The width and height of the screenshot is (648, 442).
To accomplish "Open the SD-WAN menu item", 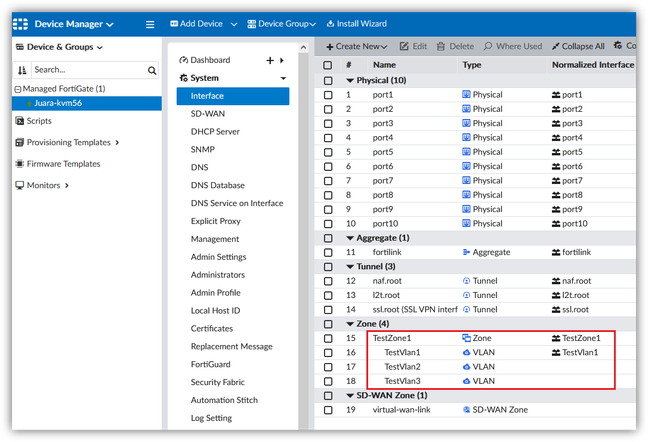I will click(210, 114).
